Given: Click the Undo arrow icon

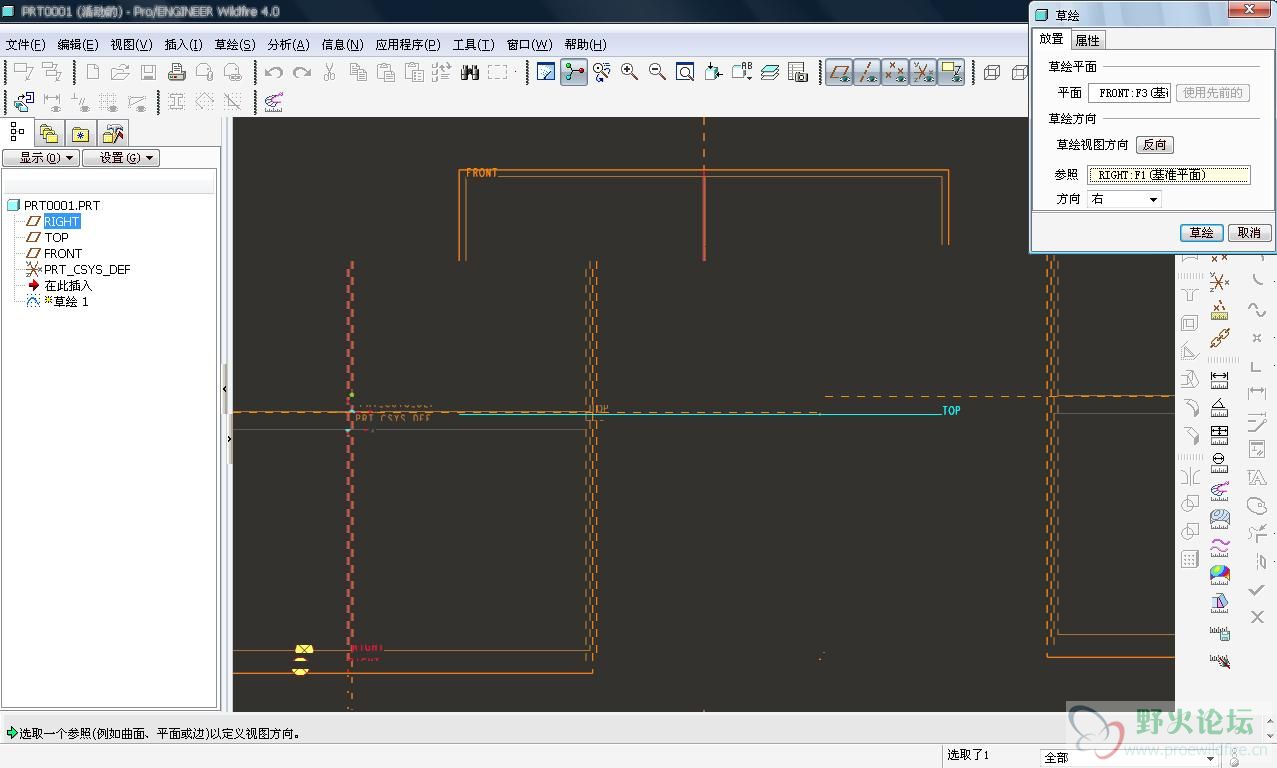Looking at the screenshot, I should [273, 72].
